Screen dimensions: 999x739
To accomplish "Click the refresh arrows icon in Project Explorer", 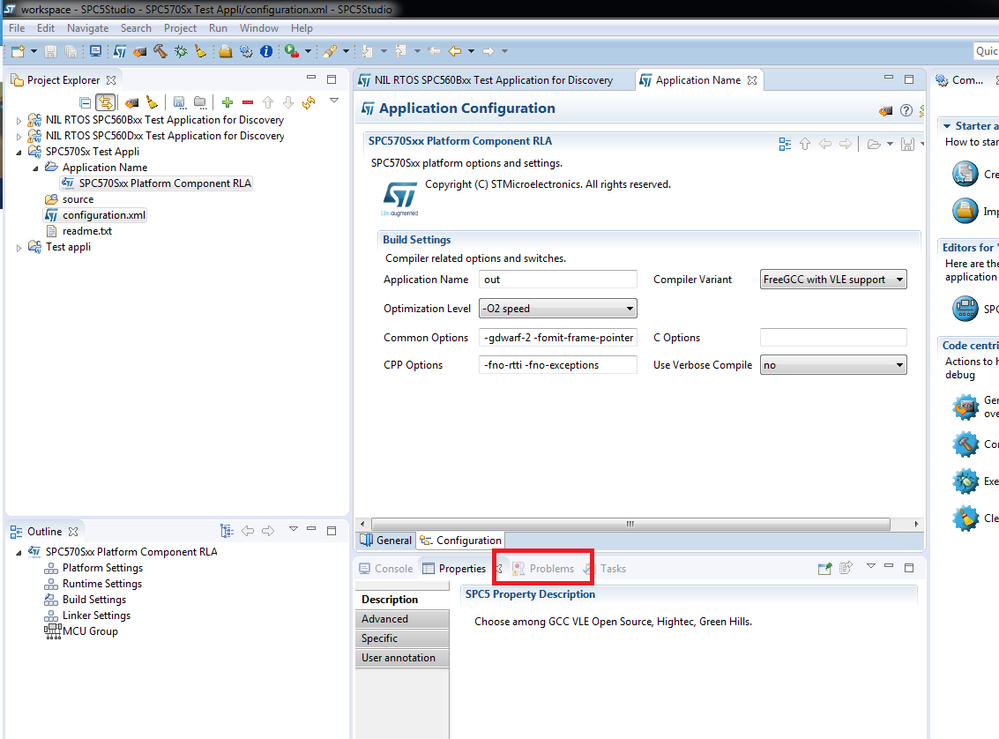I will pos(309,102).
